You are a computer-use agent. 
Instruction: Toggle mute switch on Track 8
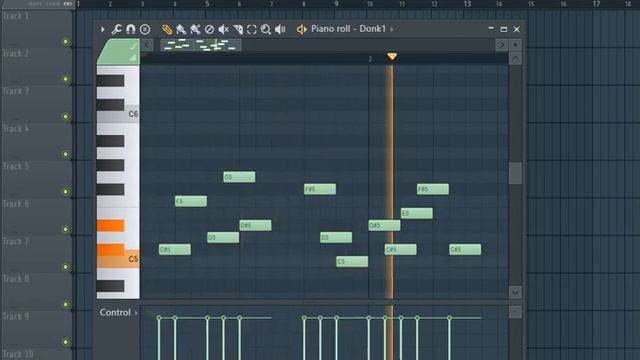coord(66,304)
